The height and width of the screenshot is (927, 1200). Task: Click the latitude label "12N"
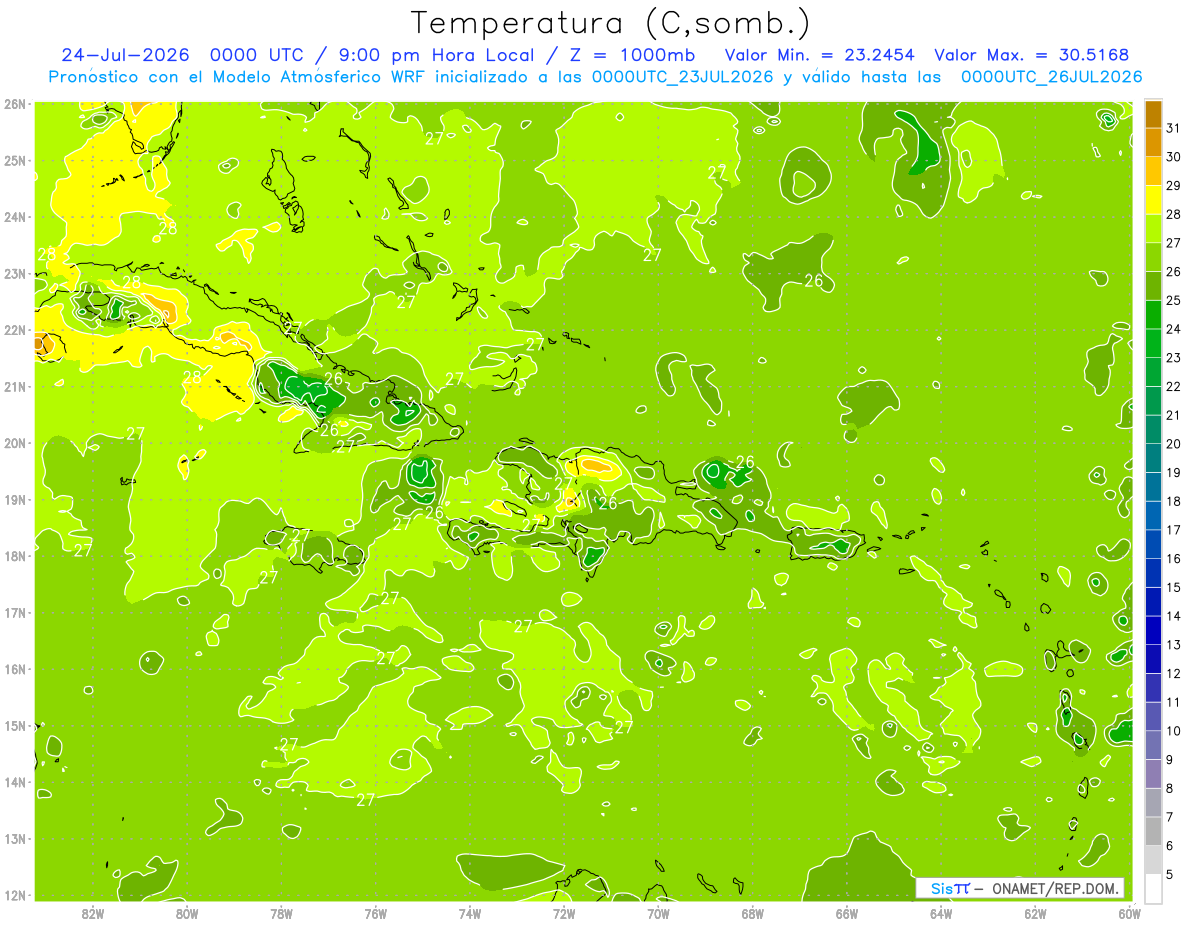pos(15,895)
